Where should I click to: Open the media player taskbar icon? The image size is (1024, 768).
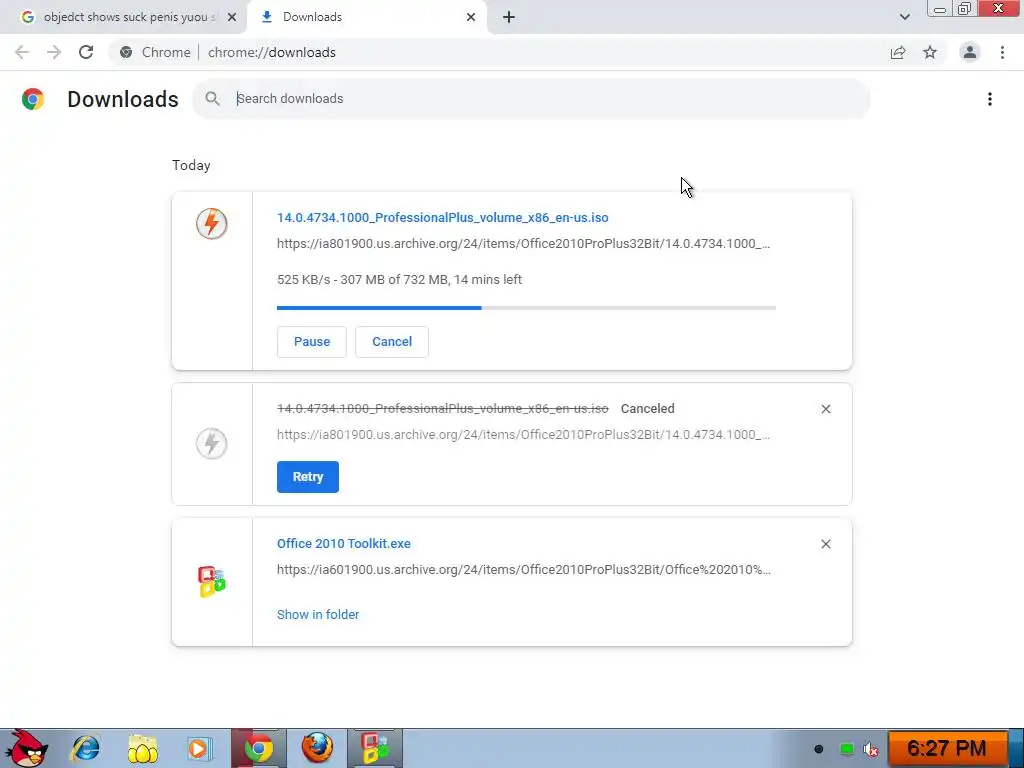click(200, 748)
